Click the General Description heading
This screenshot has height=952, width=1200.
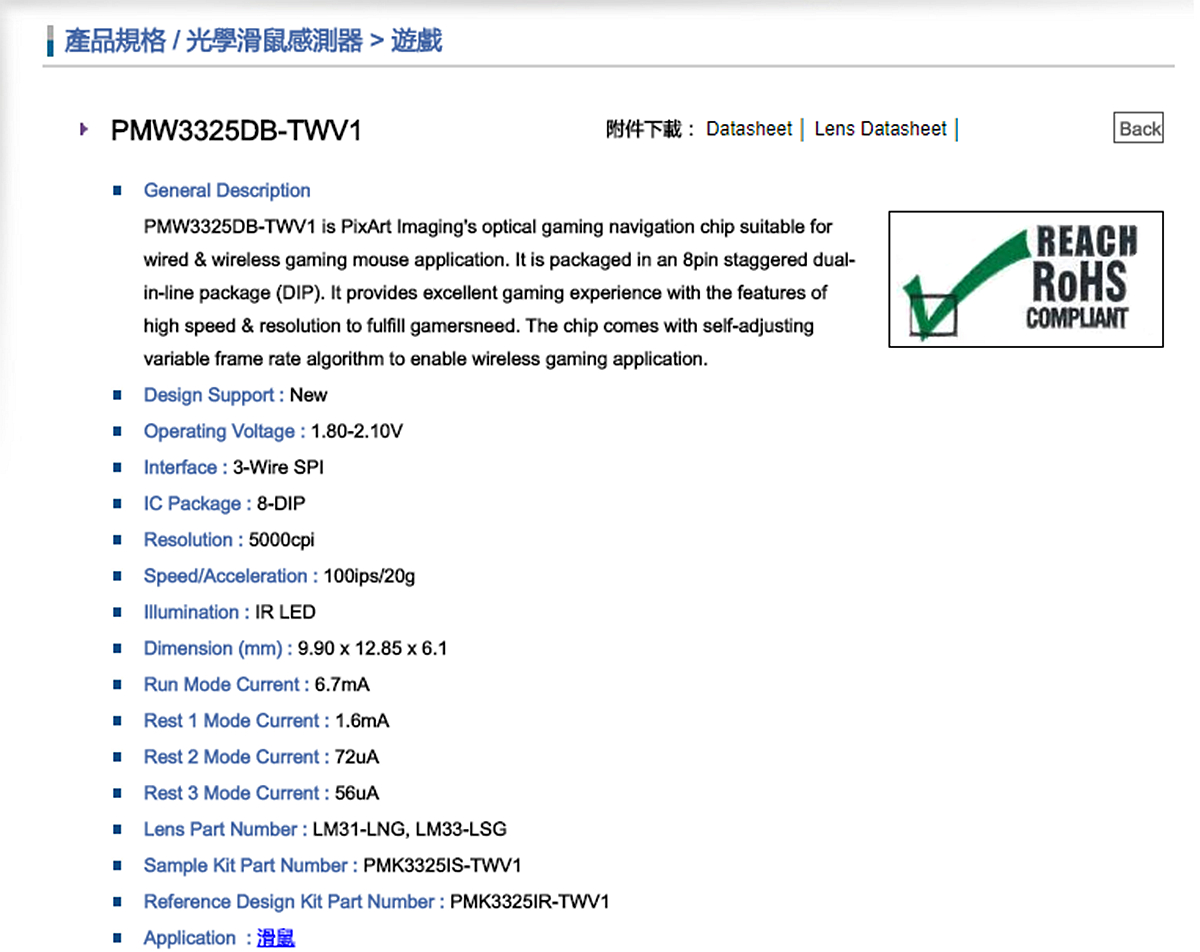coord(227,190)
